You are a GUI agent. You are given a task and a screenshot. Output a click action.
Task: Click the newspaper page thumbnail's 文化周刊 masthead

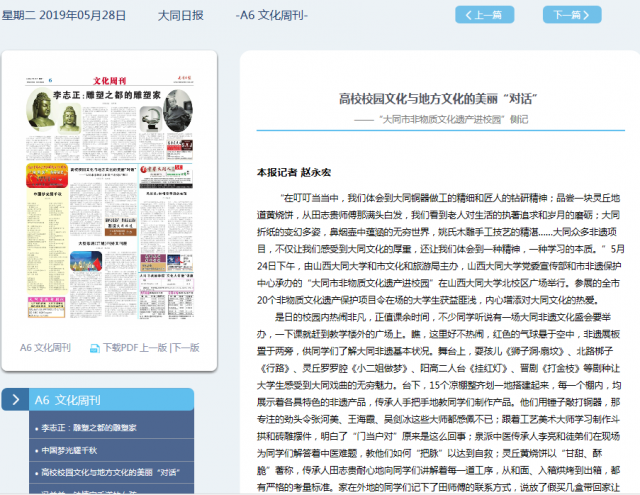tap(109, 80)
